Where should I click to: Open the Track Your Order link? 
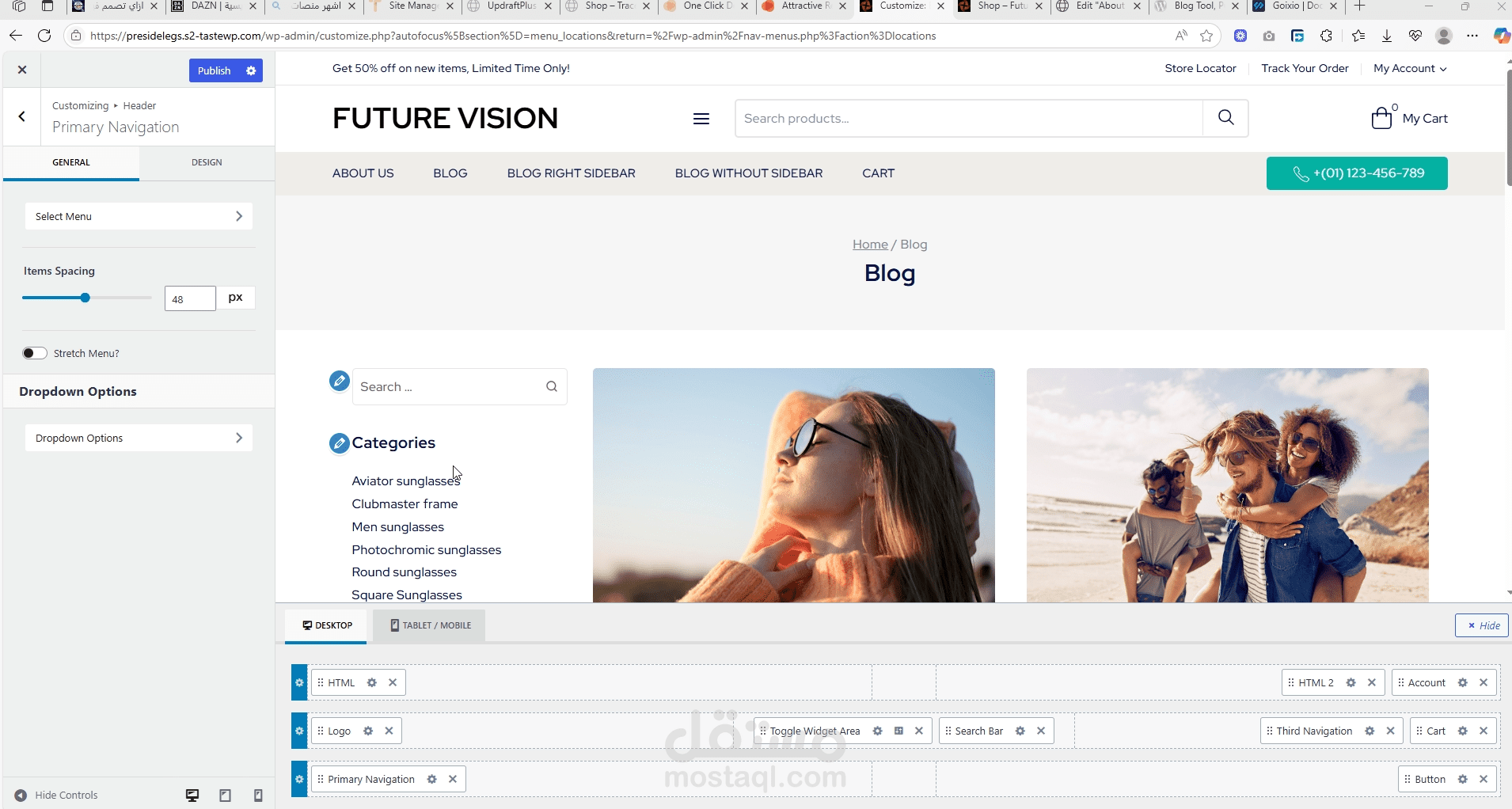click(x=1305, y=69)
